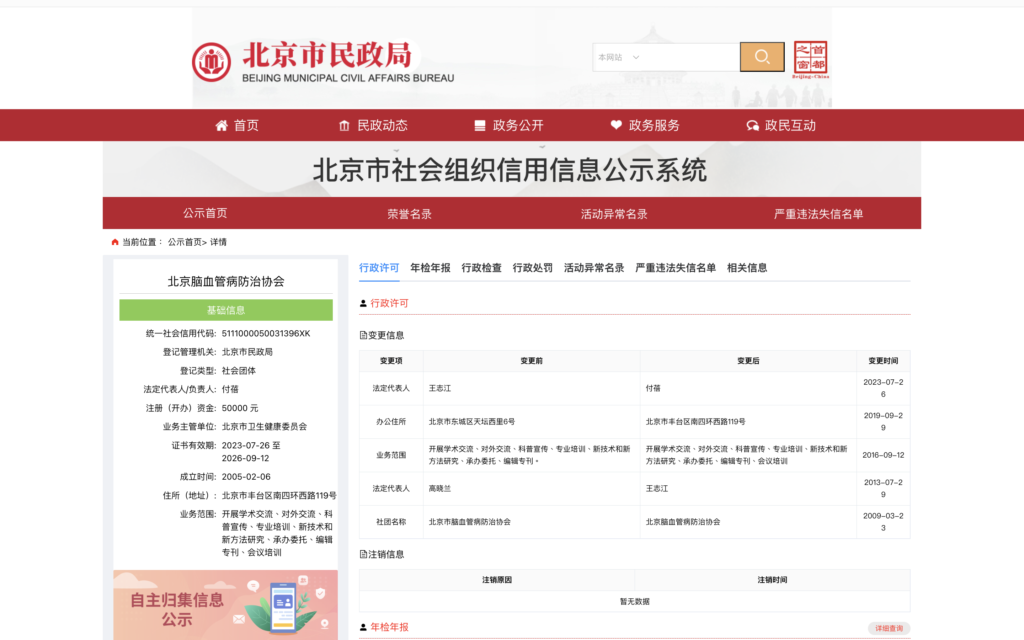Open the 首都之窗 red seal icon
Viewport: 1024px width, 640px height.
pyautogui.click(x=810, y=59)
